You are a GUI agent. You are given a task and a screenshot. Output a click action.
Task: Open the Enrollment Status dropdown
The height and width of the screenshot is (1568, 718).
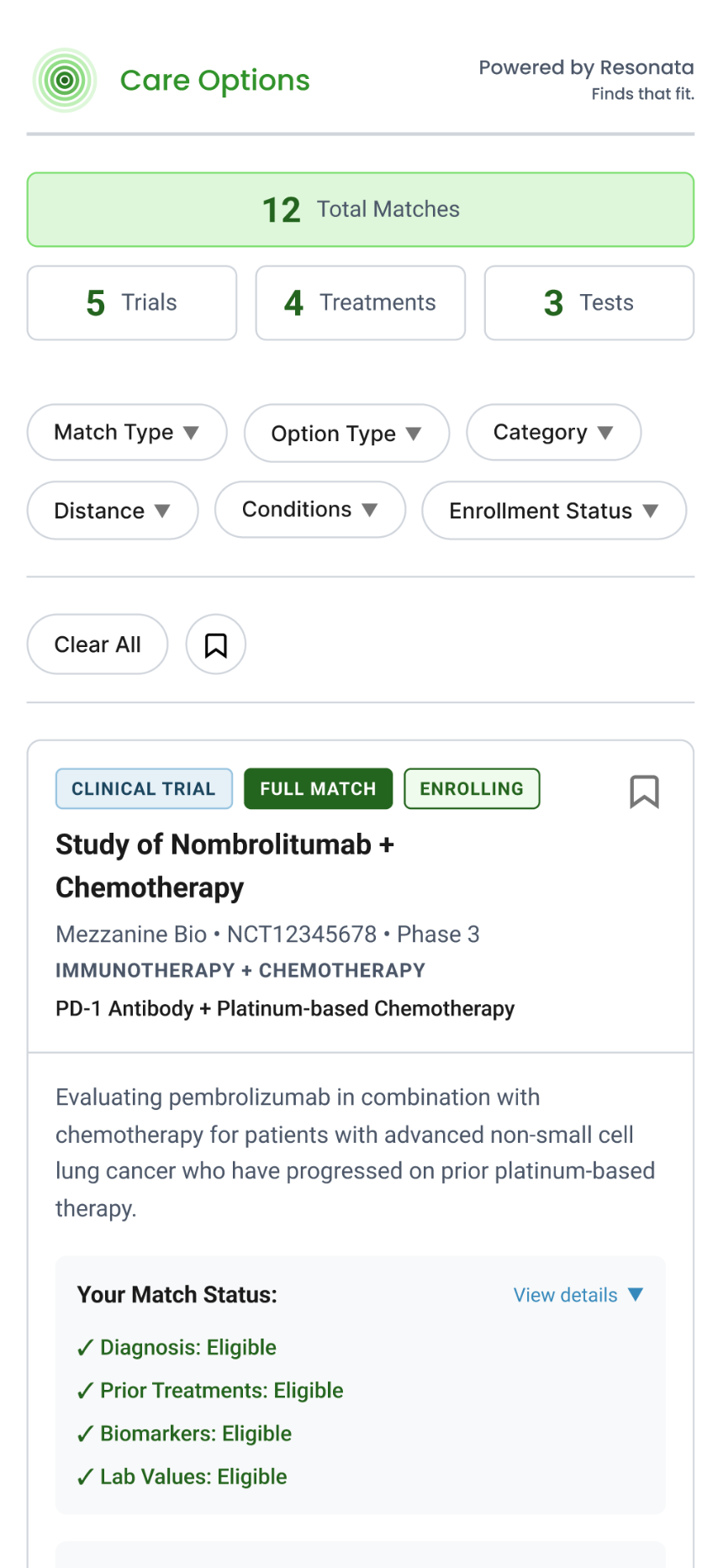[554, 511]
